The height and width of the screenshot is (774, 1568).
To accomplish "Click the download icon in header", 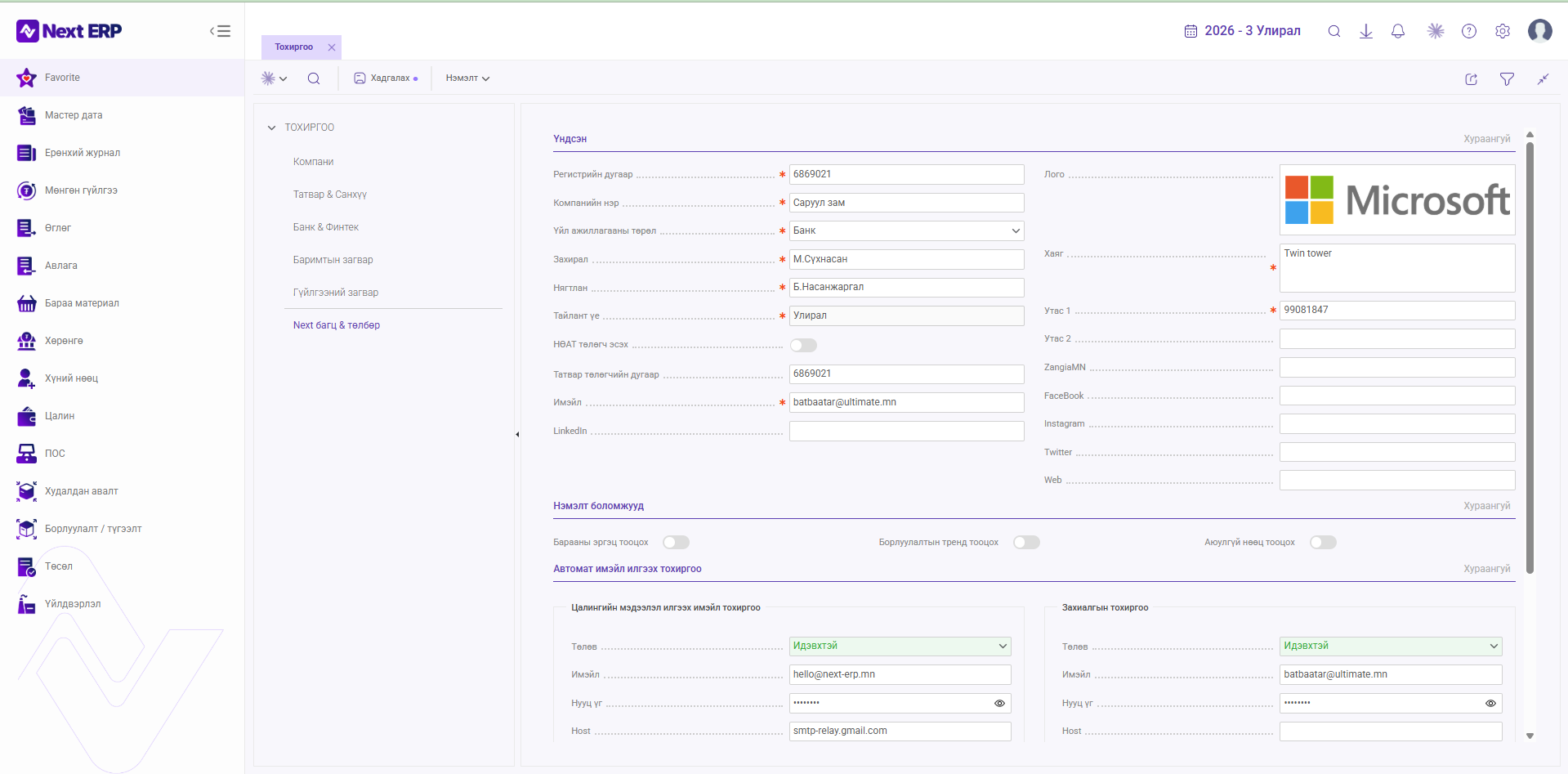I will coord(1365,31).
